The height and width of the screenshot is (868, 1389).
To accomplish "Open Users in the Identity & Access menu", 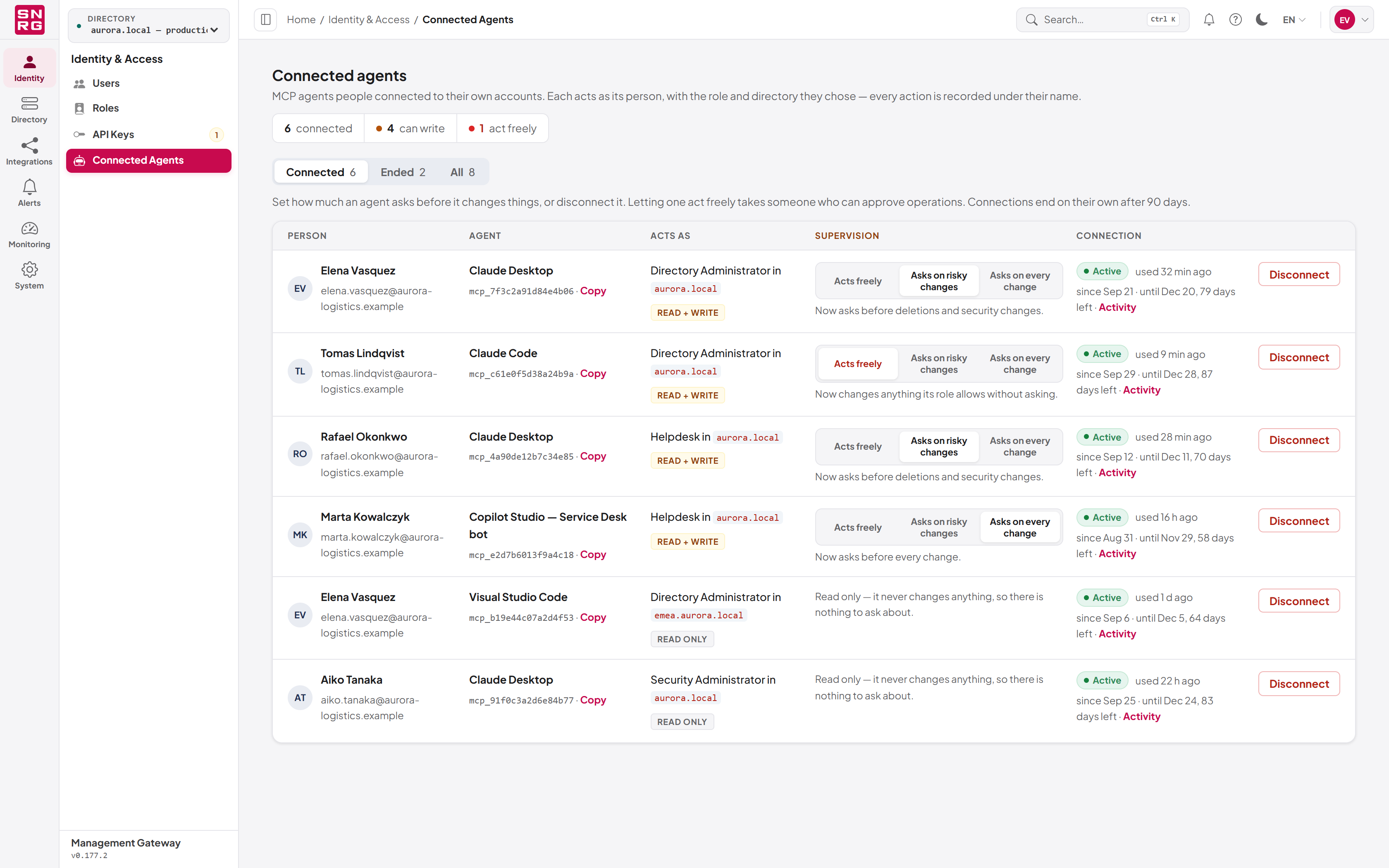I will pyautogui.click(x=149, y=84).
